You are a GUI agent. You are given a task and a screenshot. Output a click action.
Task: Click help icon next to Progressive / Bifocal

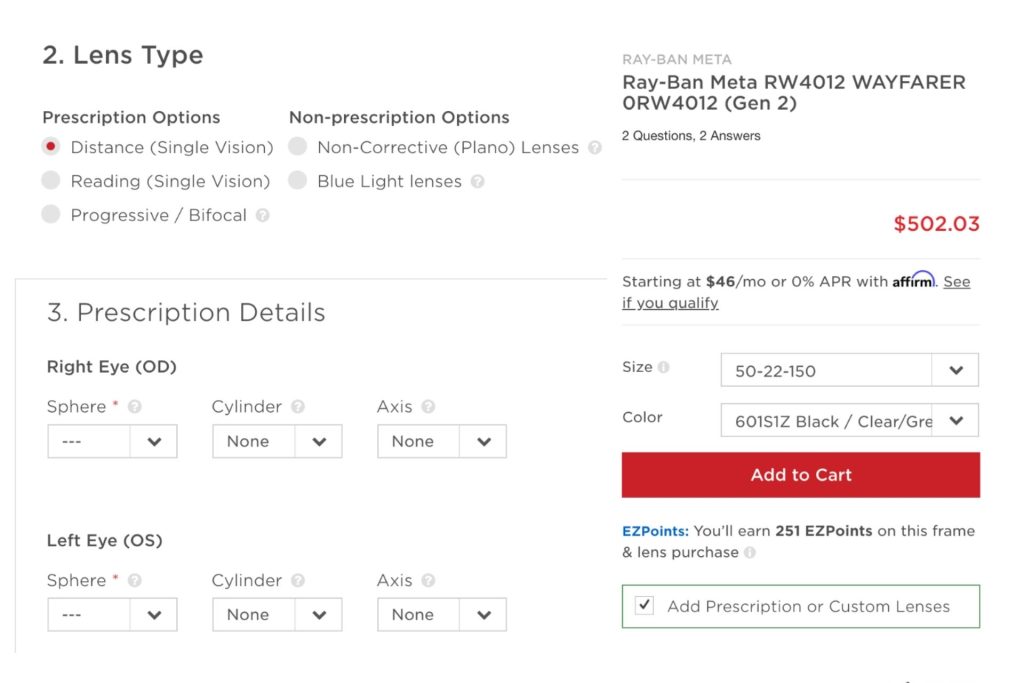pos(262,215)
